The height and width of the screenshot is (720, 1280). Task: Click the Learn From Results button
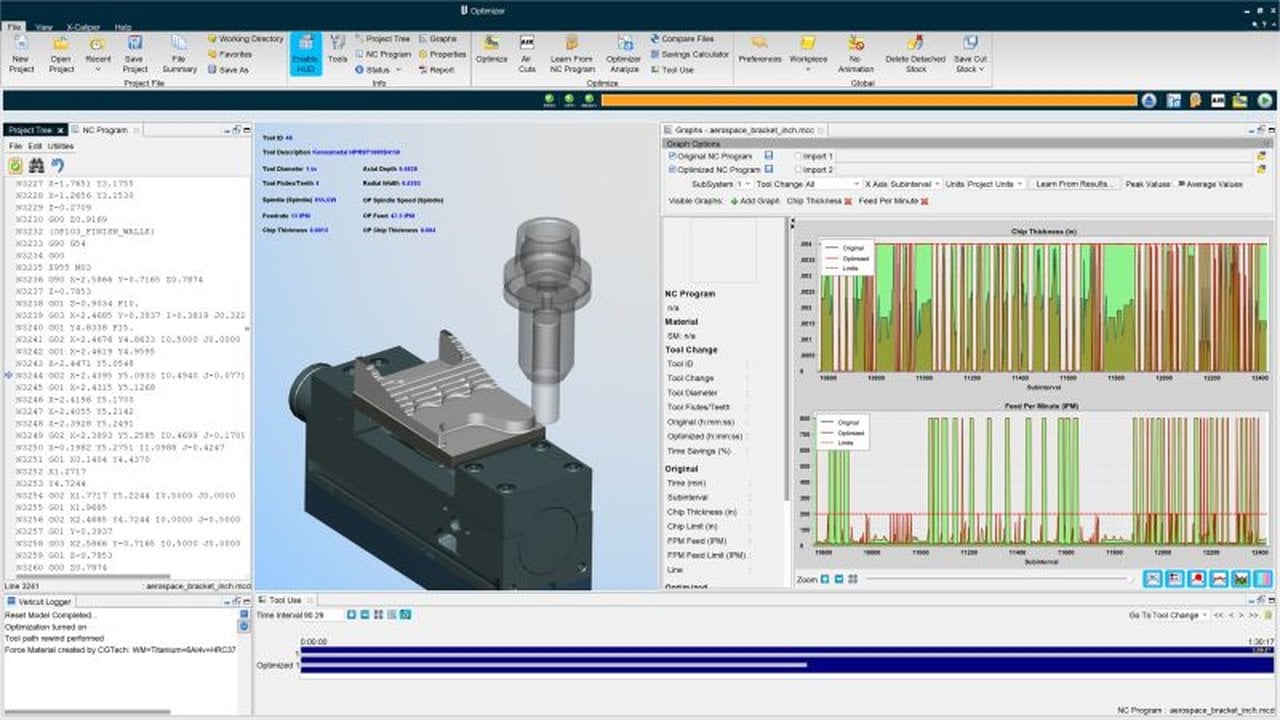pos(1074,184)
